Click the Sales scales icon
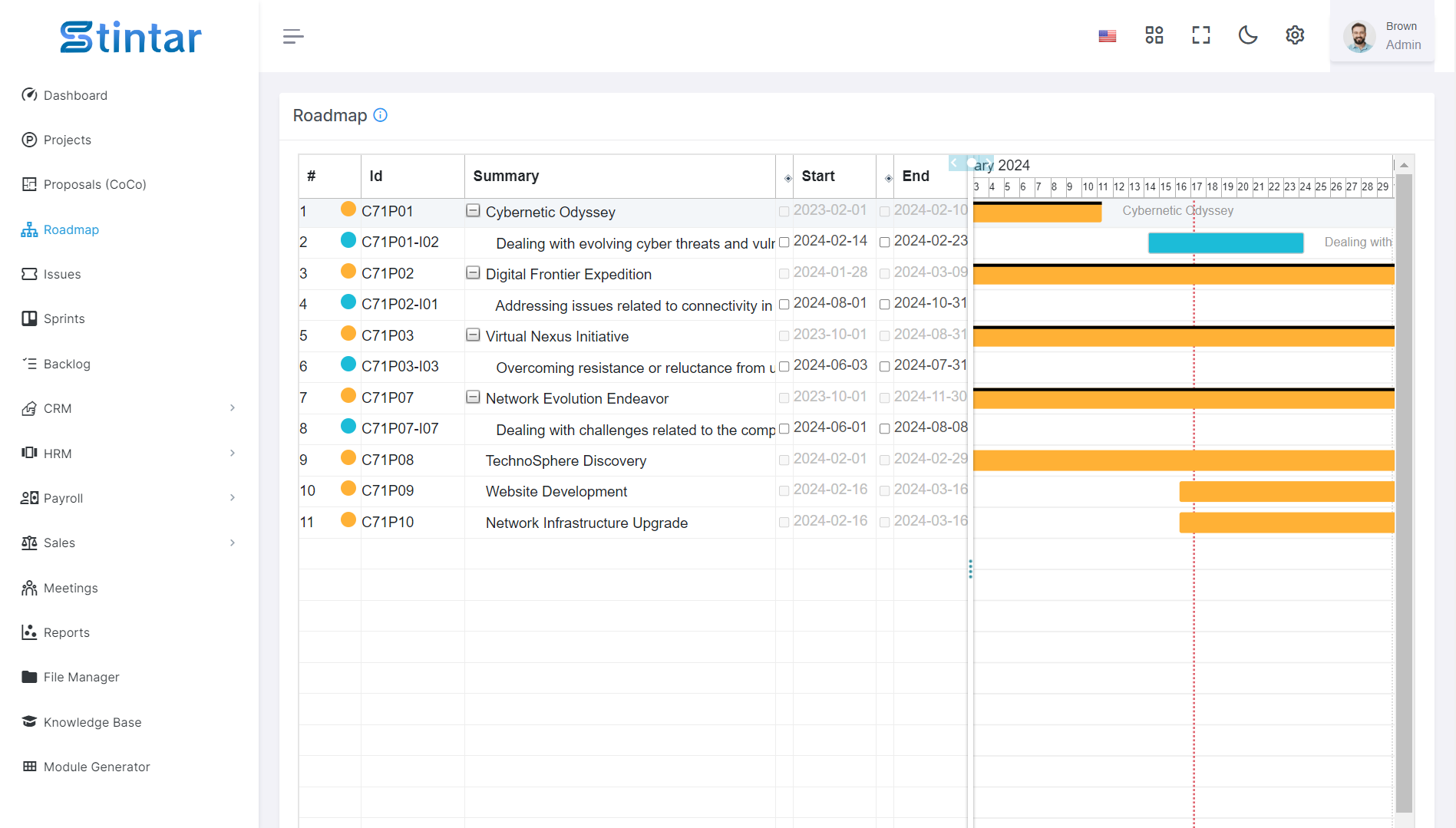This screenshot has height=828, width=1456. (x=29, y=543)
